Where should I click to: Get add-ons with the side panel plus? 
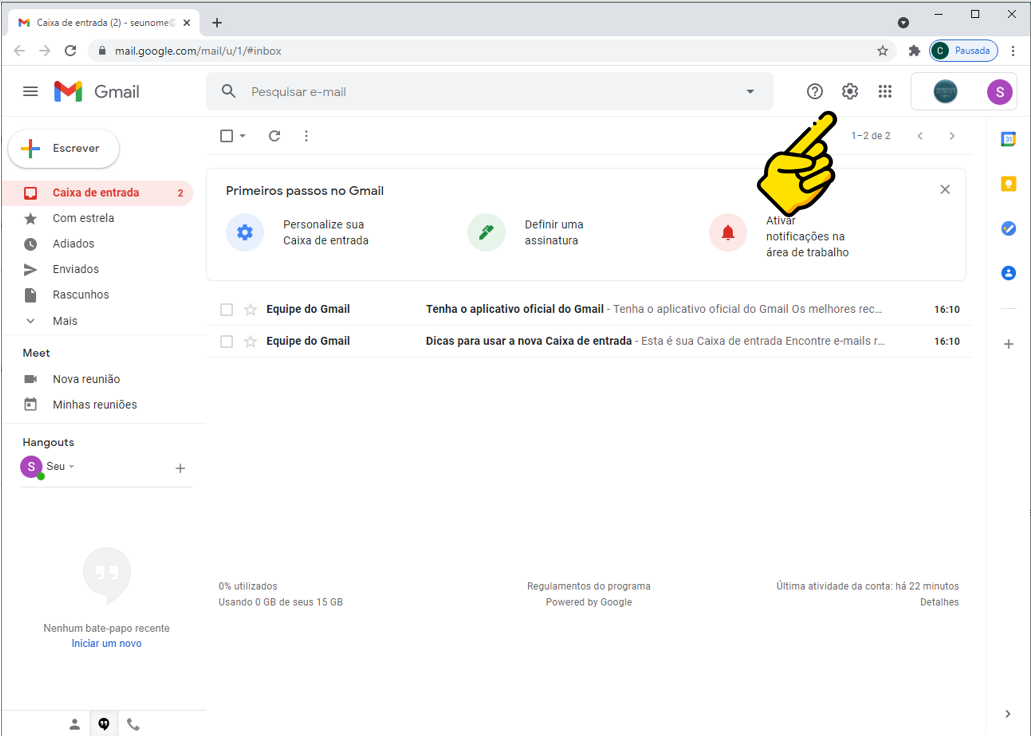click(x=1008, y=343)
